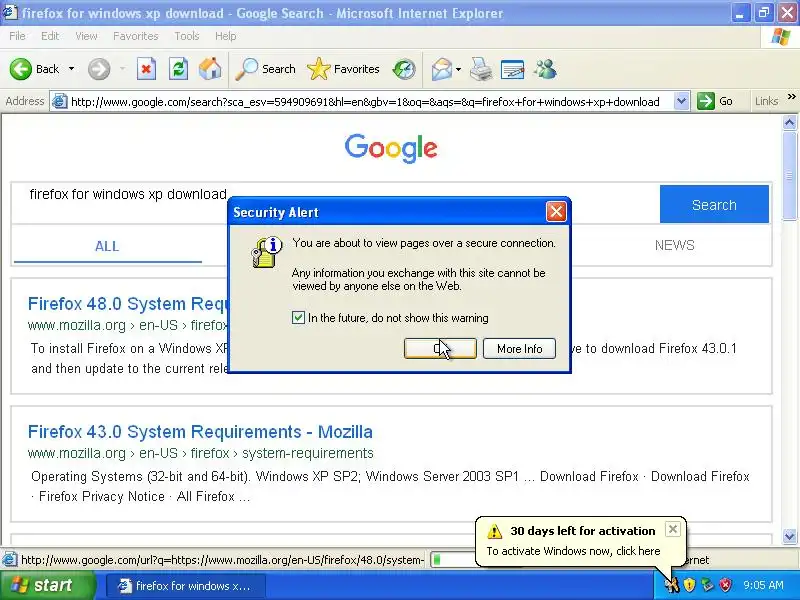Open Firefox 48.0 System Requirements result
800x600 pixels.
coord(129,304)
